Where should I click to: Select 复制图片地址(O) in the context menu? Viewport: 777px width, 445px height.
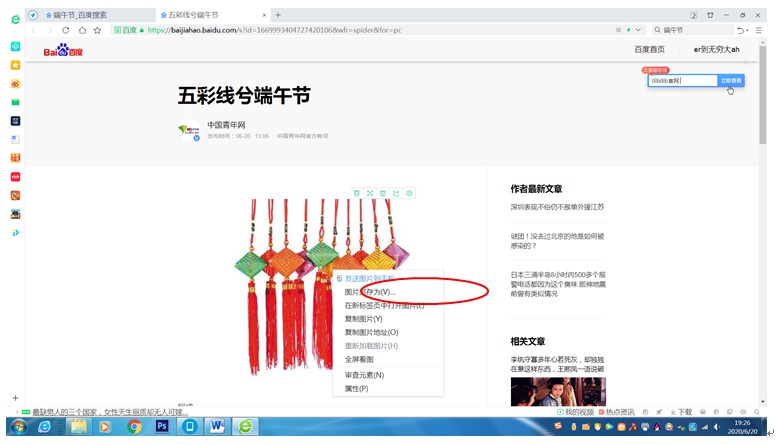pyautogui.click(x=371, y=332)
